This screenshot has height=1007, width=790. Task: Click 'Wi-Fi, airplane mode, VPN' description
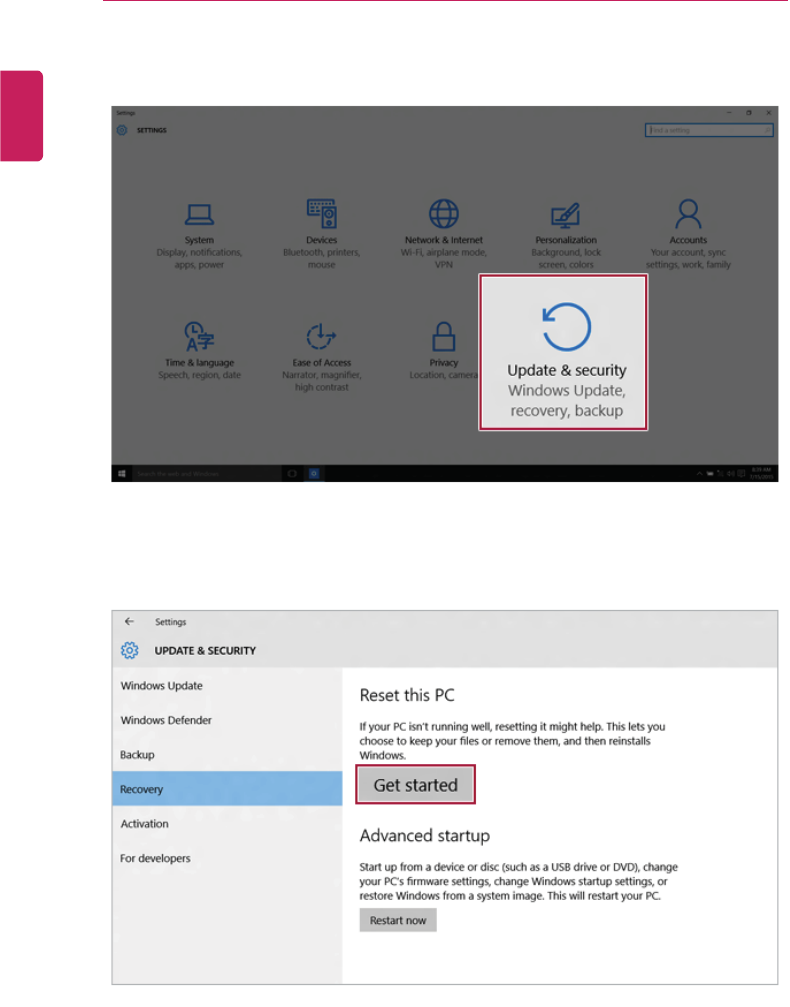pos(444,258)
